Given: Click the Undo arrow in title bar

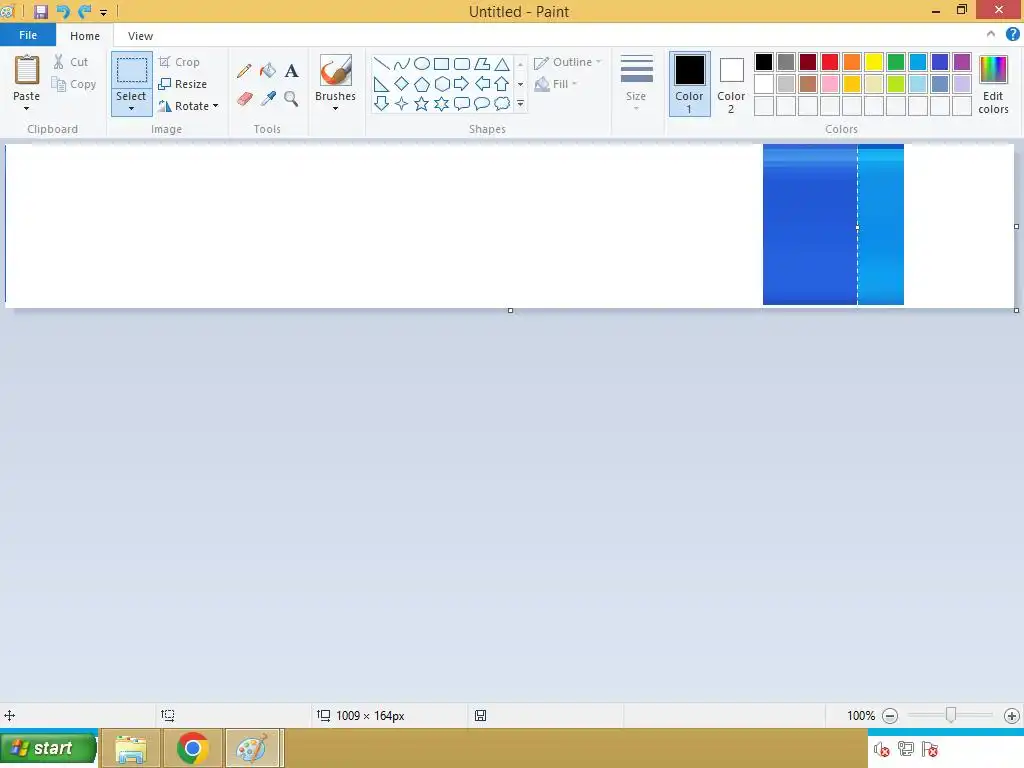Looking at the screenshot, I should click(x=63, y=11).
